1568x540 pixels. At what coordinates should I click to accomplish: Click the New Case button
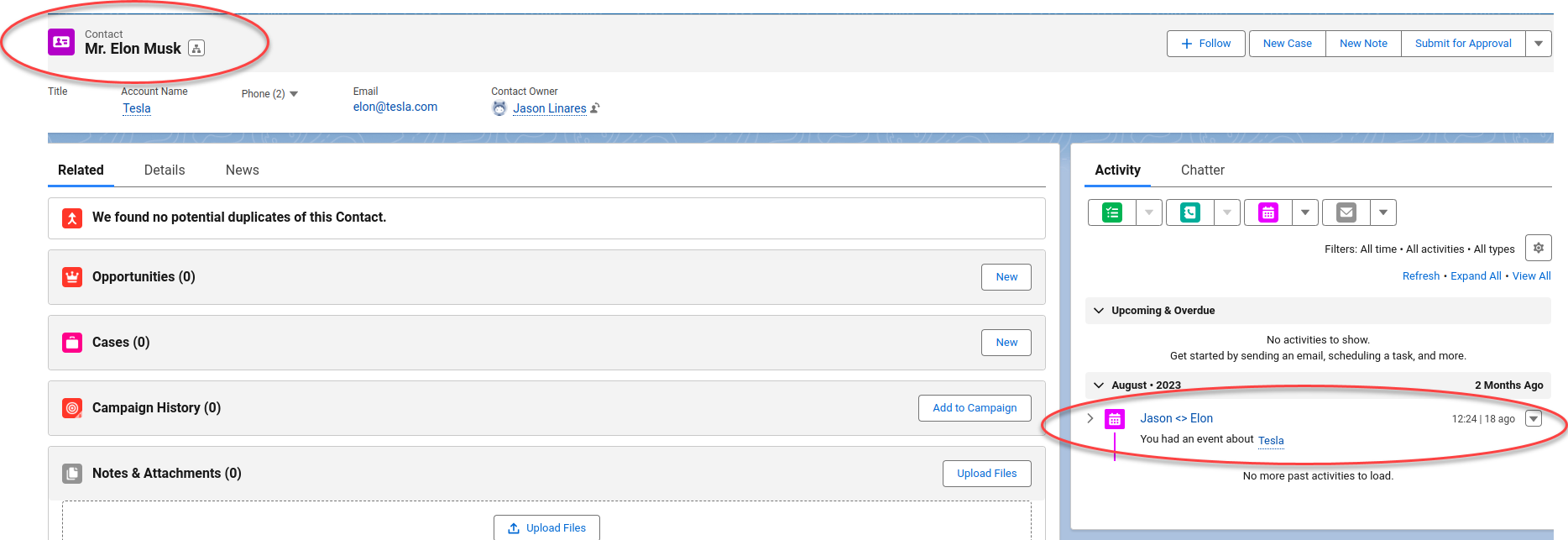[1288, 44]
